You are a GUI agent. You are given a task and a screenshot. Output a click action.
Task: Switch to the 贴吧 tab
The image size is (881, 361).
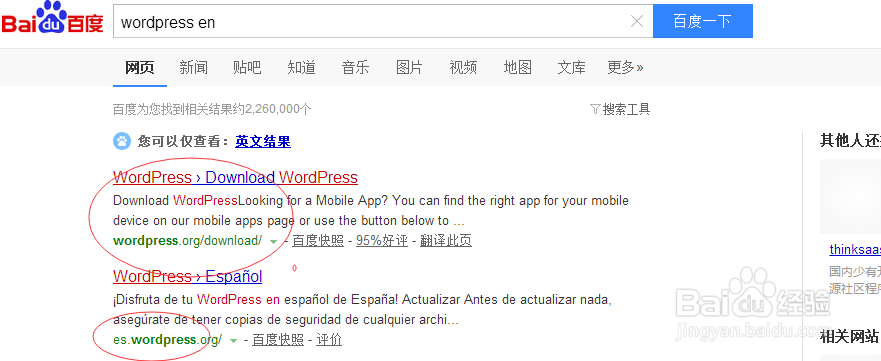247,68
